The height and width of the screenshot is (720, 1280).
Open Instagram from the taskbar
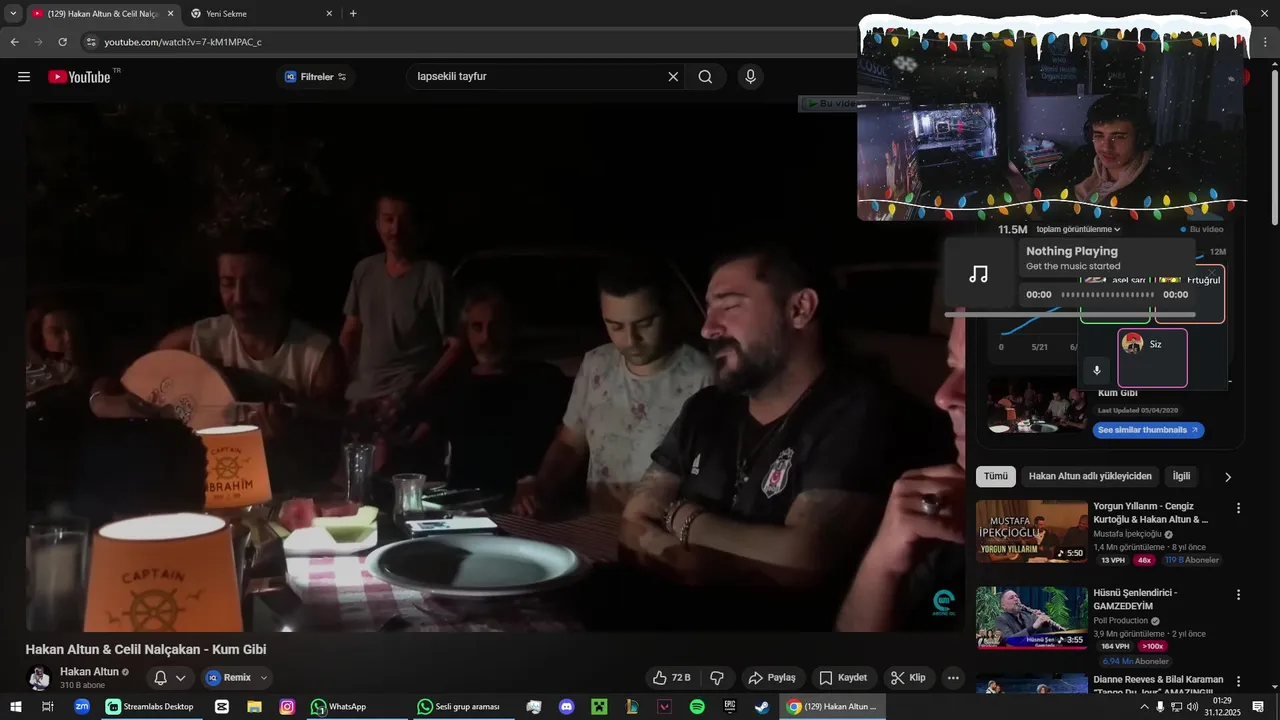(287, 707)
